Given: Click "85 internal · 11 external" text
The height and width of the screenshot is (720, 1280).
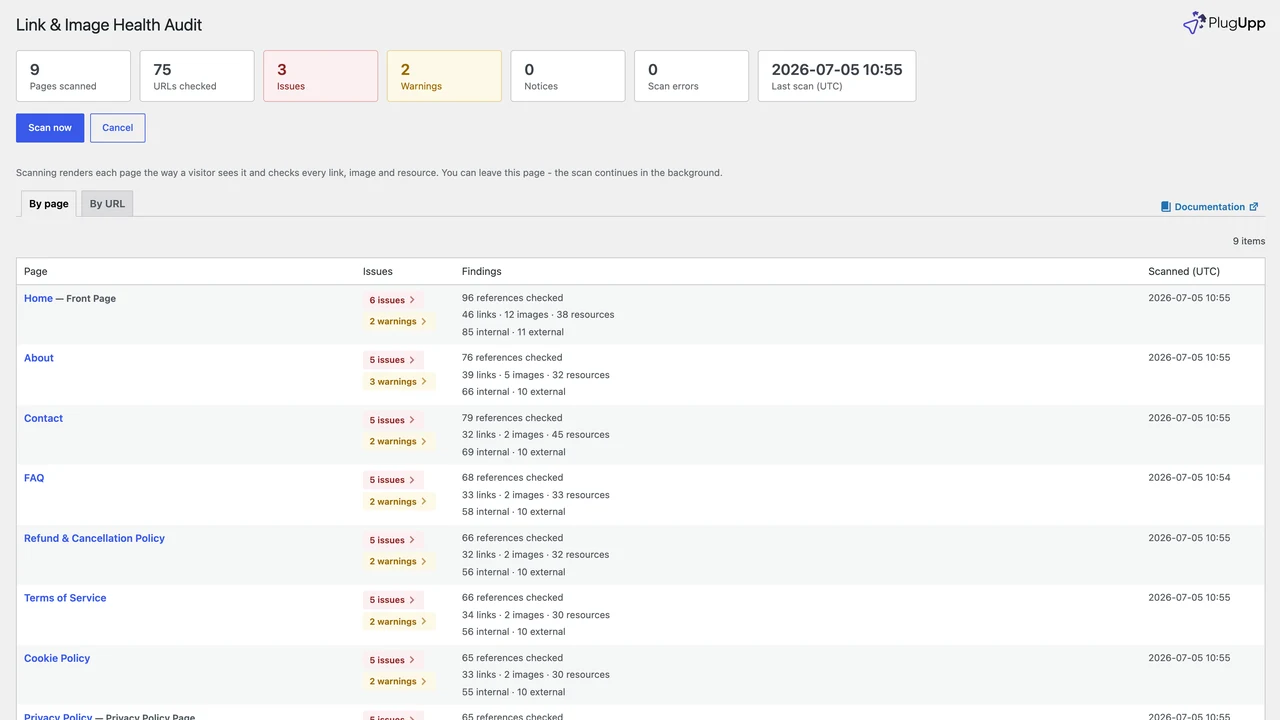Looking at the screenshot, I should tap(513, 332).
